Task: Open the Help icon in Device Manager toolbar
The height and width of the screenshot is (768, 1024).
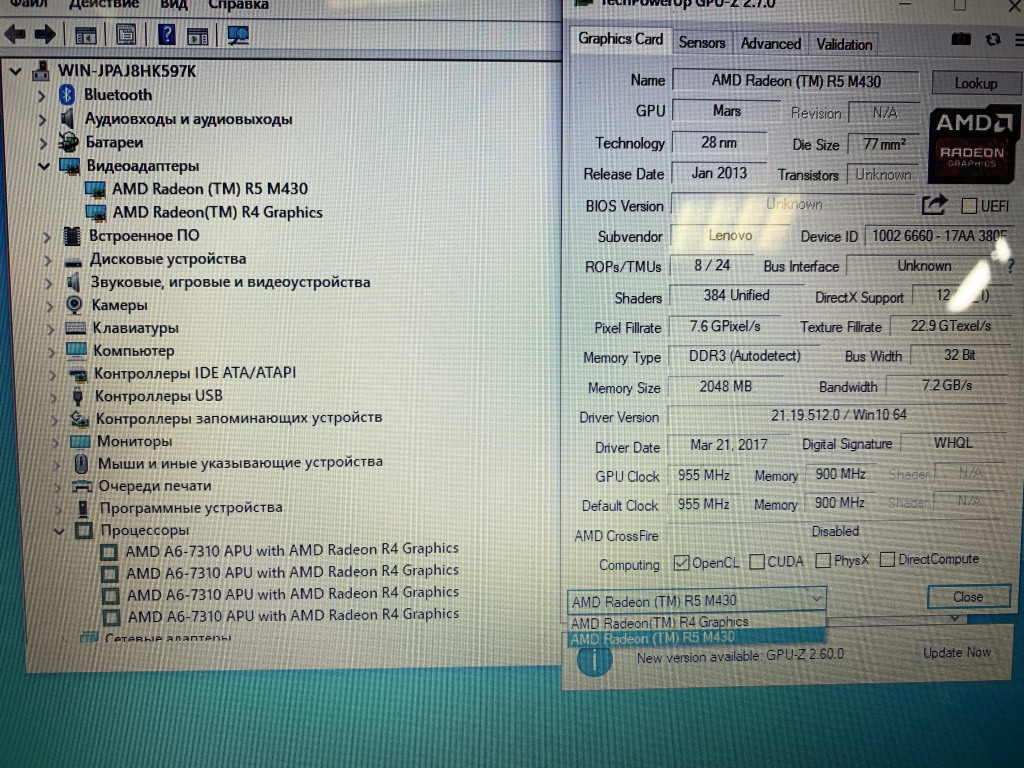Action: pyautogui.click(x=167, y=35)
